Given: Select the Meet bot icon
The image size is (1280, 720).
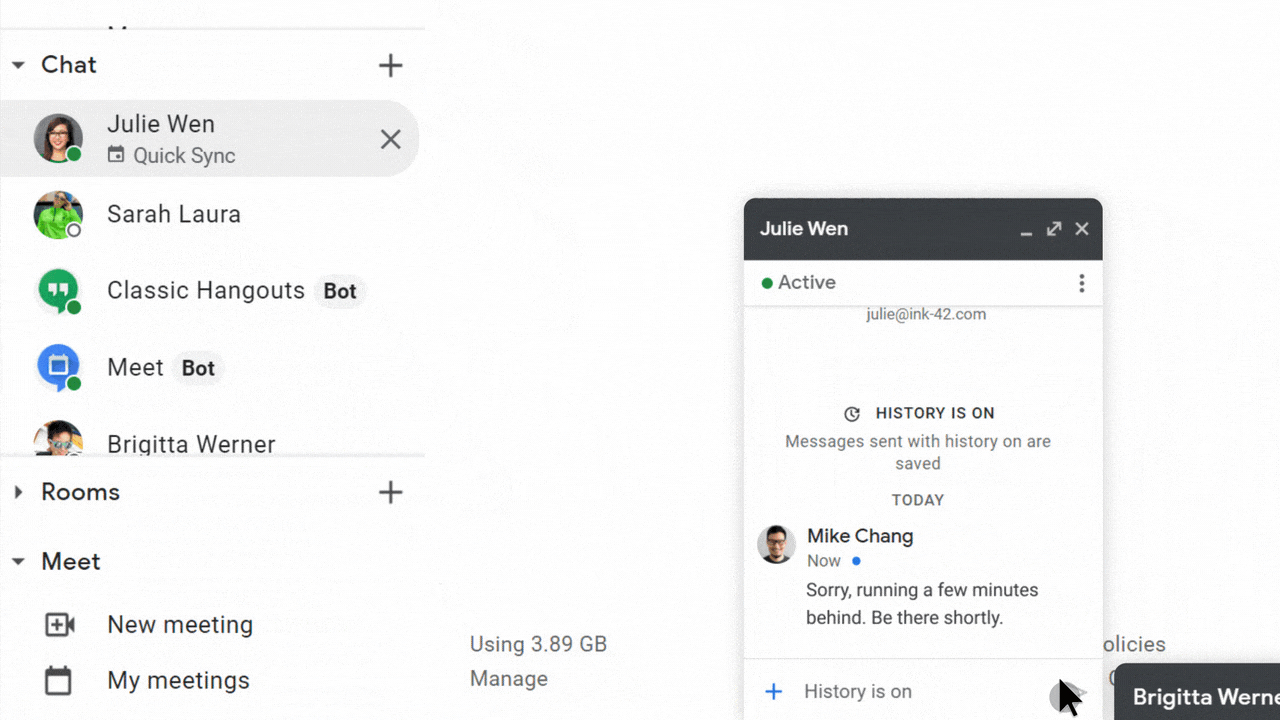Looking at the screenshot, I should pos(58,367).
